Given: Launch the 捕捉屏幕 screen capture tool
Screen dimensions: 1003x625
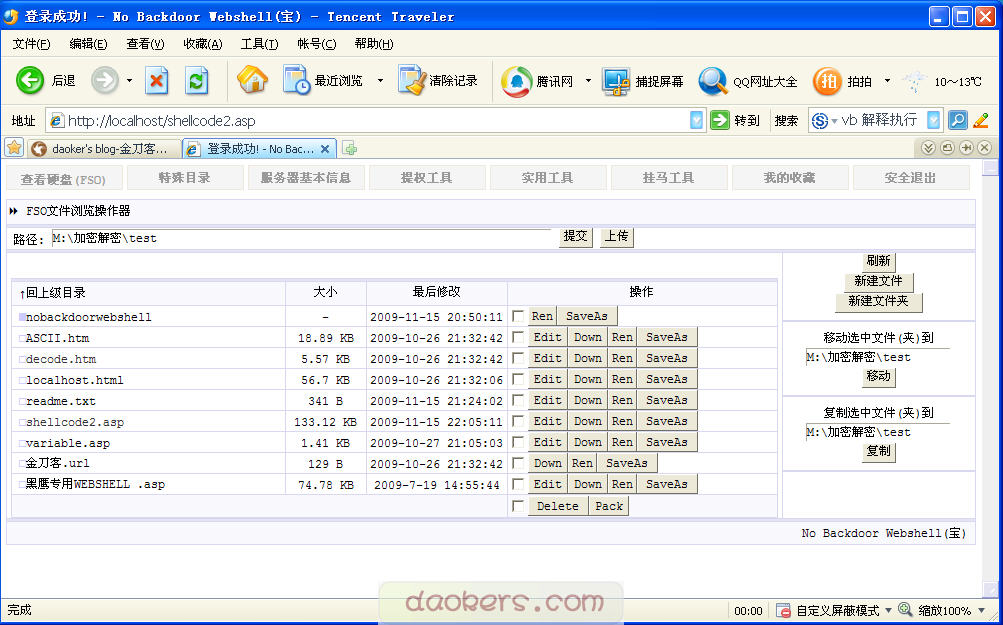Looking at the screenshot, I should pyautogui.click(x=615, y=81).
